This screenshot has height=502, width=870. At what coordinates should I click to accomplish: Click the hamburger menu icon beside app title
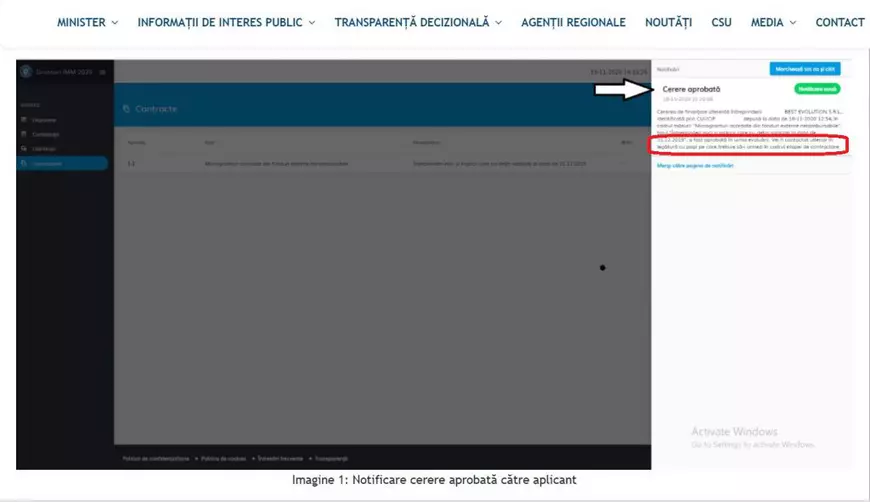[102, 71]
